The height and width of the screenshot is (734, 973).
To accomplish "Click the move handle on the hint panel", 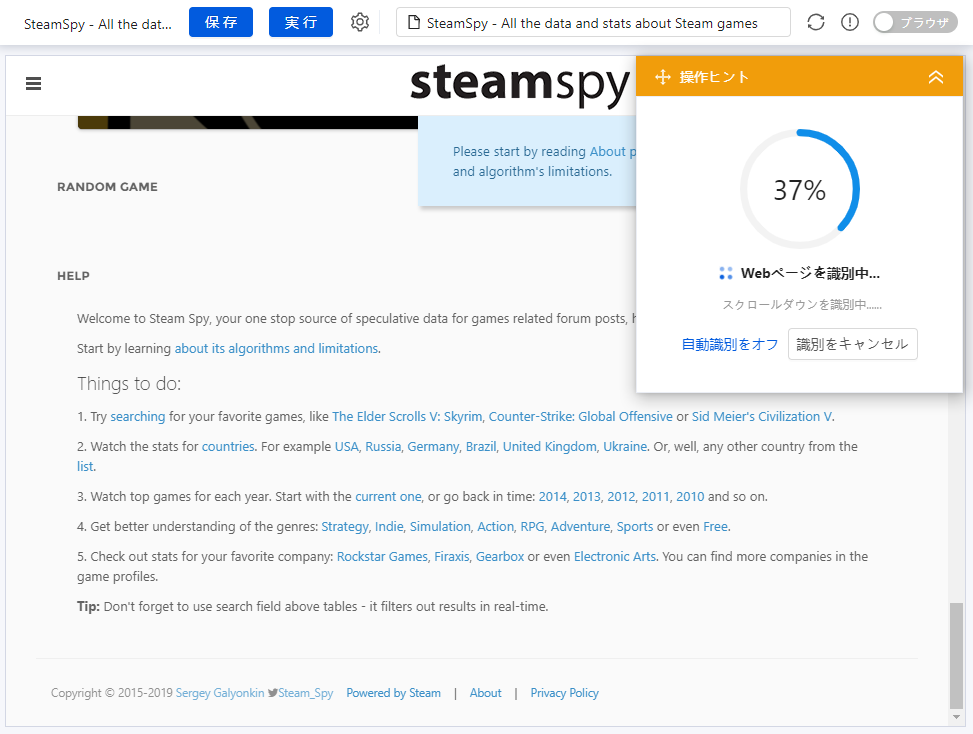I will pyautogui.click(x=663, y=77).
